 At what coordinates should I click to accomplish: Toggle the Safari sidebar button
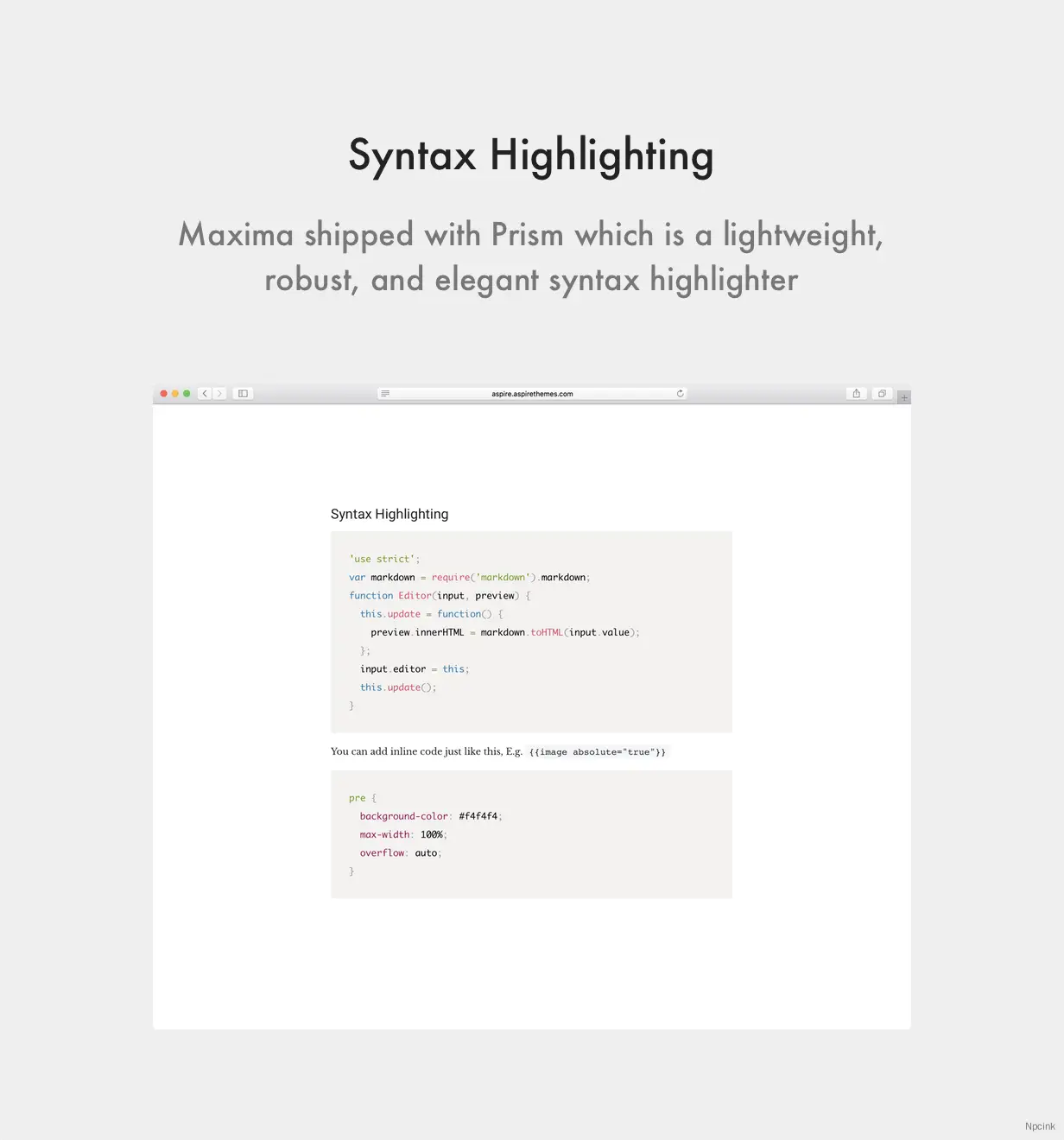coord(244,394)
